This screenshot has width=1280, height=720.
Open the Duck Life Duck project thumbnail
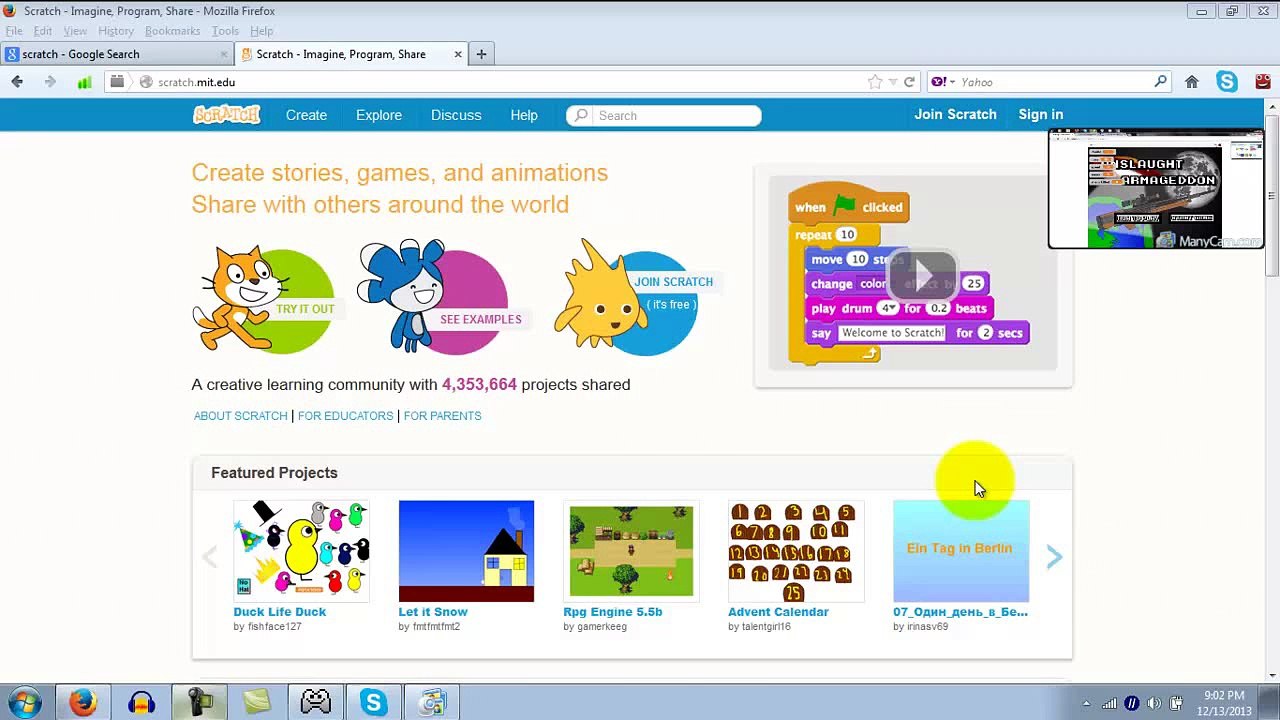[x=301, y=551]
